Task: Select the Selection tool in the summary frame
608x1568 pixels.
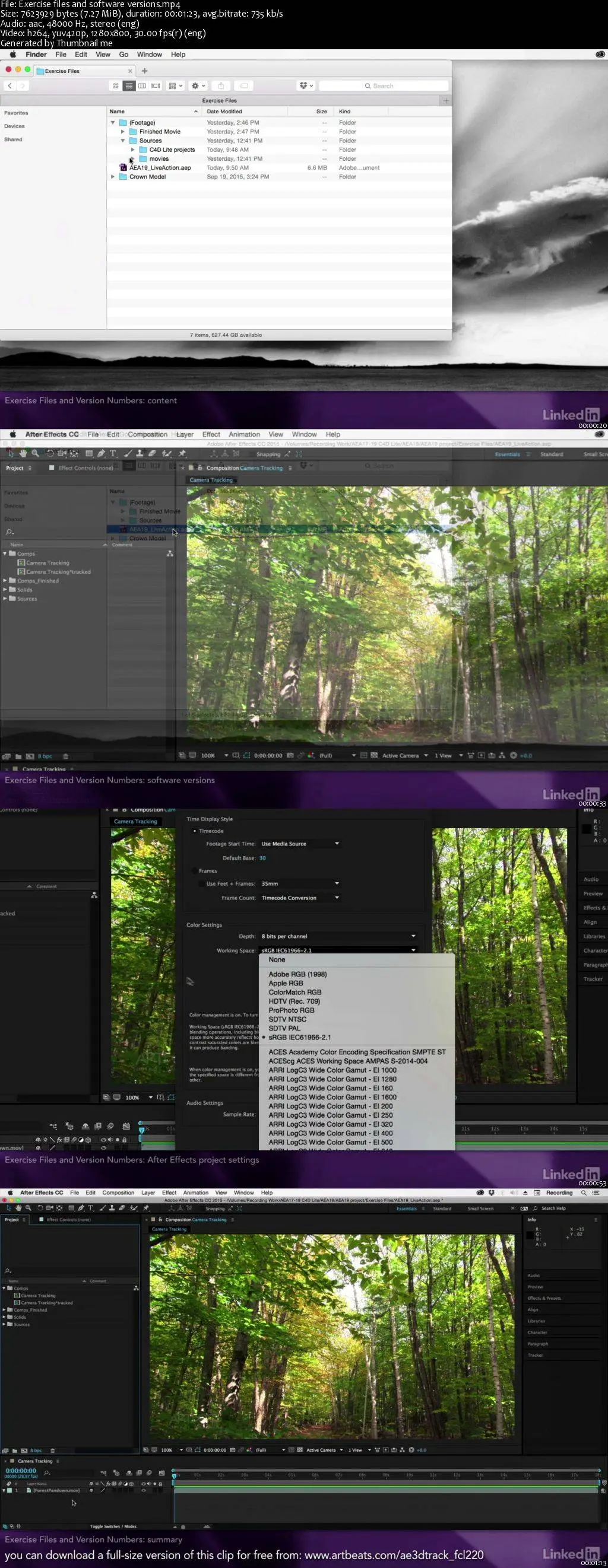Action: pos(8,1208)
